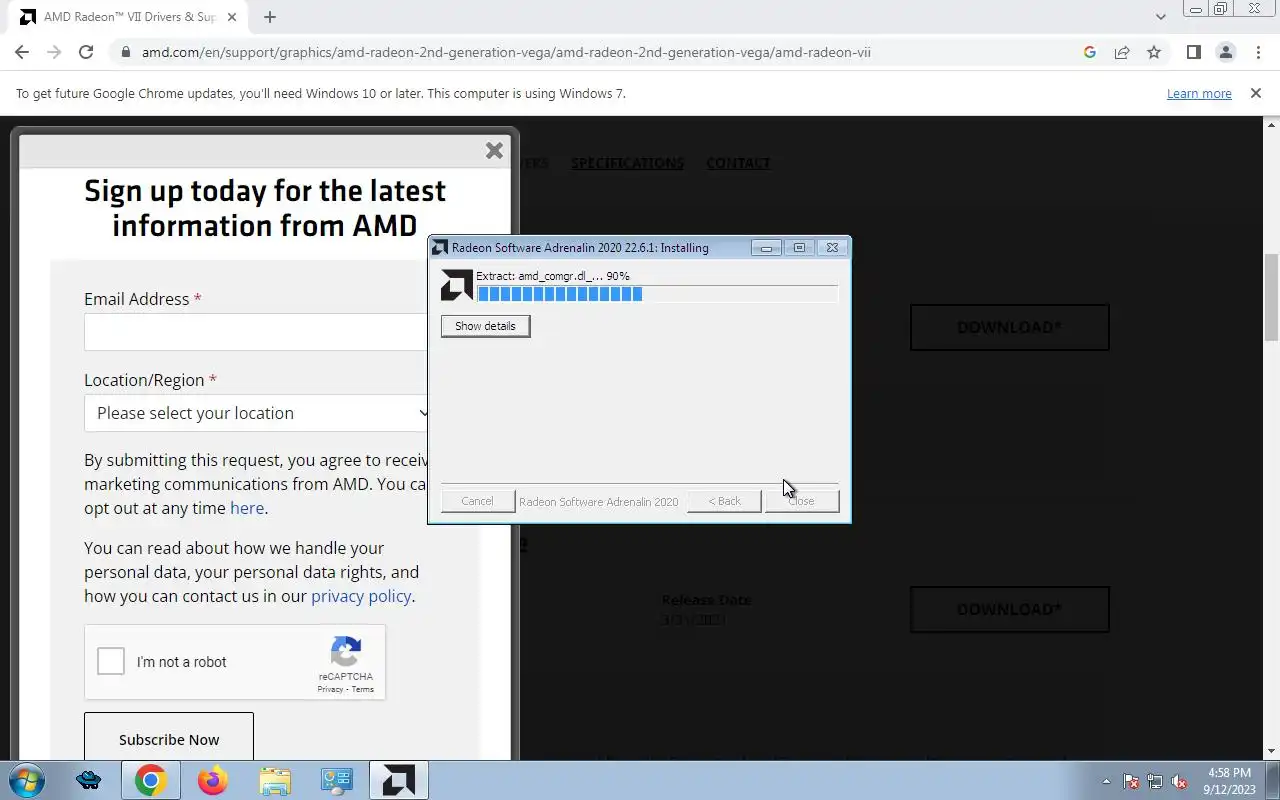Screen dimensions: 1280x800
Task: Show details in Radeon installer
Action: coord(485,326)
